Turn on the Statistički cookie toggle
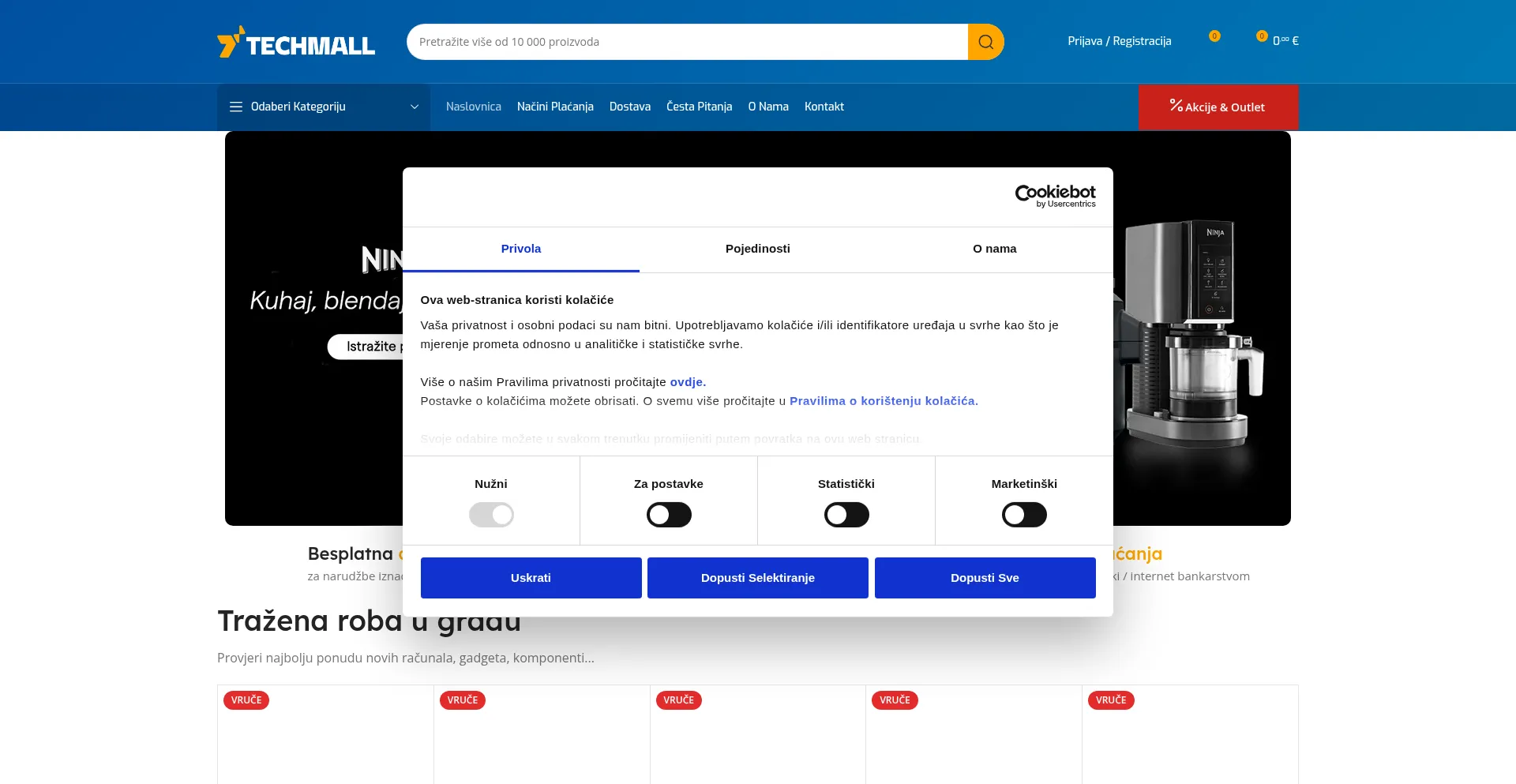The height and width of the screenshot is (784, 1516). click(846, 515)
